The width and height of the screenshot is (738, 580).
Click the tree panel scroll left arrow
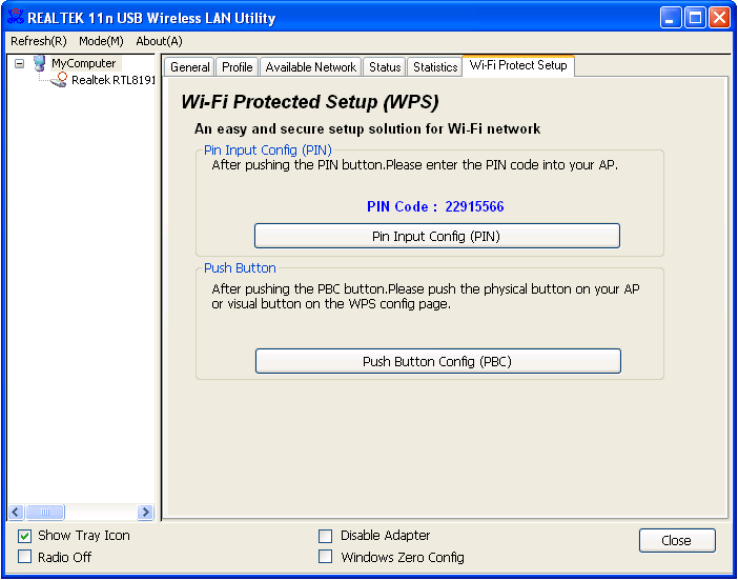tap(16, 512)
